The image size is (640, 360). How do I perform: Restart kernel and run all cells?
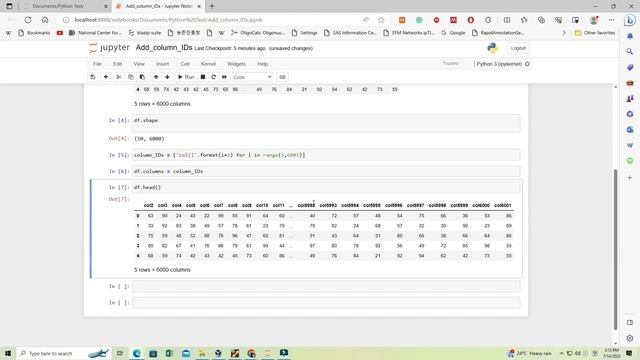pyautogui.click(x=224, y=77)
